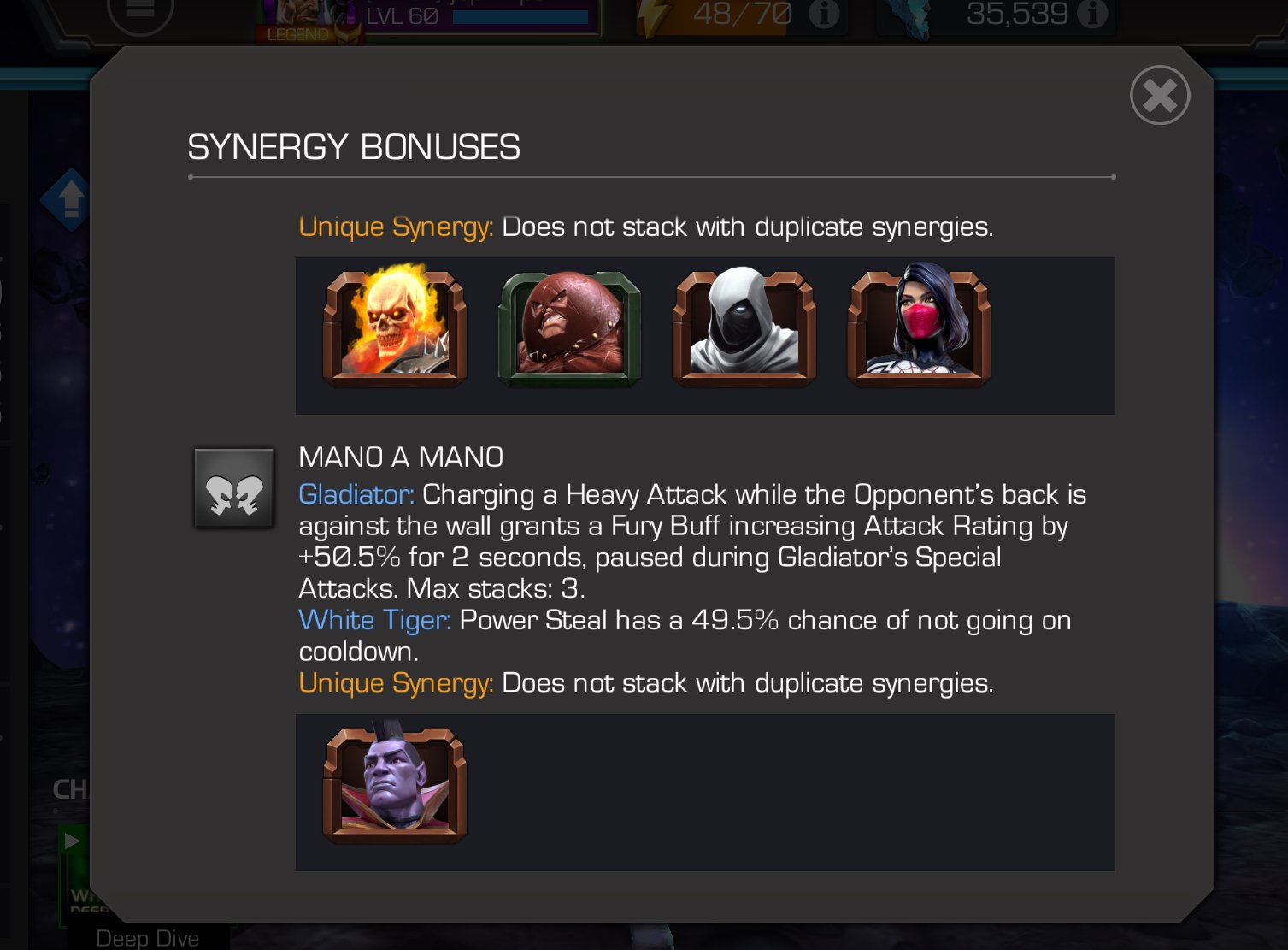The image size is (1288, 950).
Task: Tap the blue up-arrow icon on the left
Action: (70, 198)
